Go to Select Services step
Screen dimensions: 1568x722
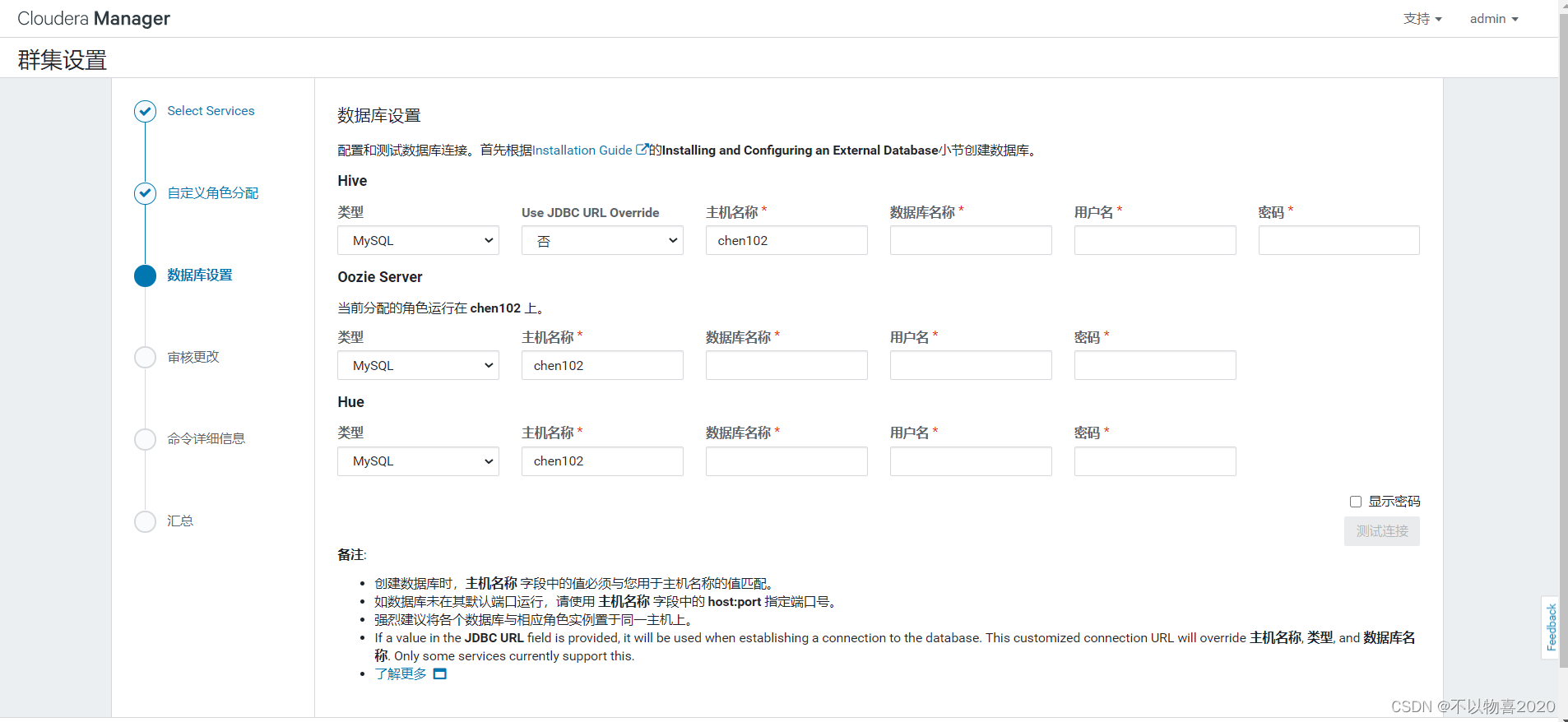point(211,111)
